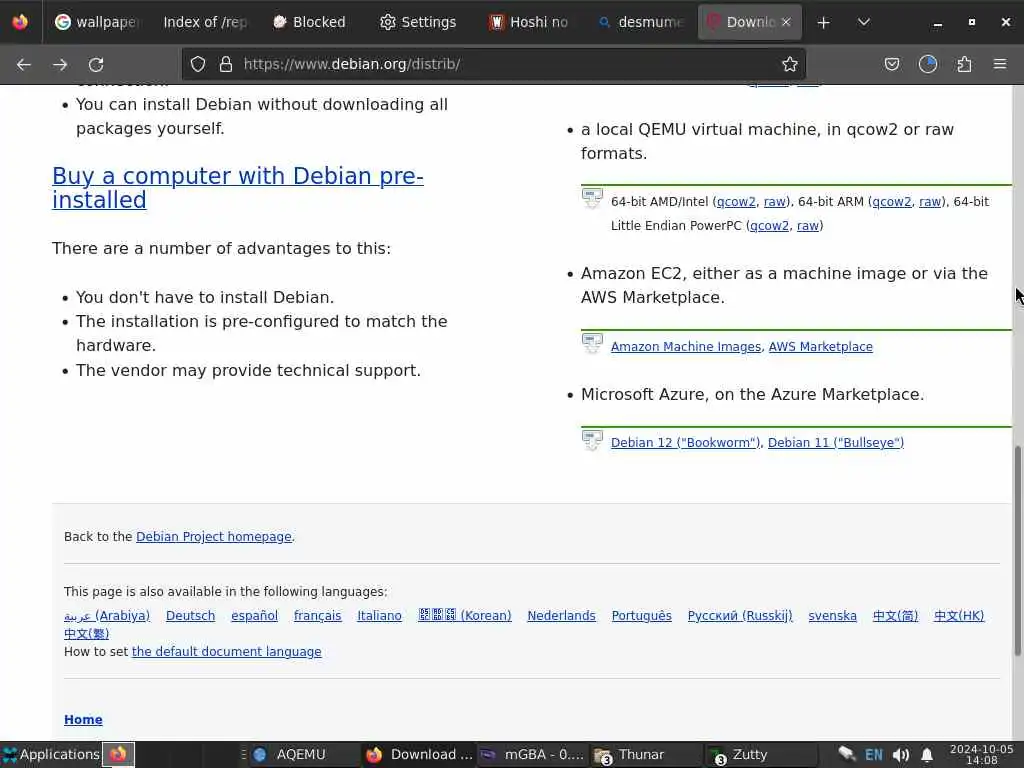The width and height of the screenshot is (1024, 768).
Task: View site security padlock info
Action: pos(226,64)
